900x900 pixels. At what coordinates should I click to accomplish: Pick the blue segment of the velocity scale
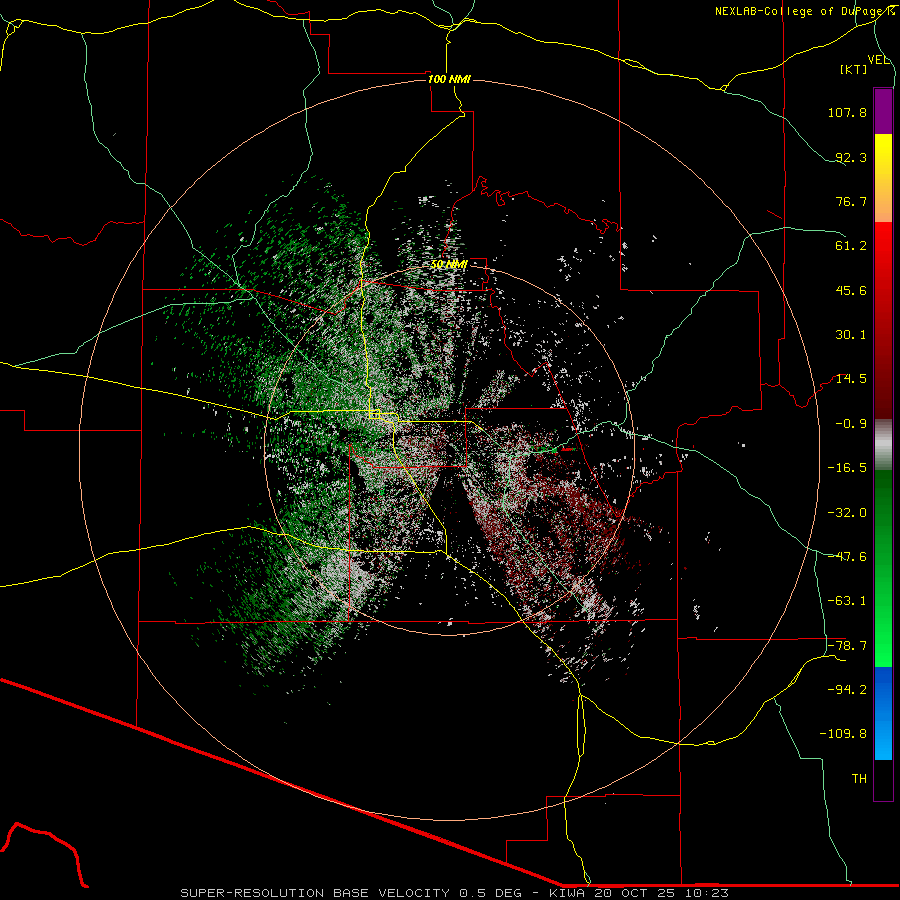click(x=883, y=713)
